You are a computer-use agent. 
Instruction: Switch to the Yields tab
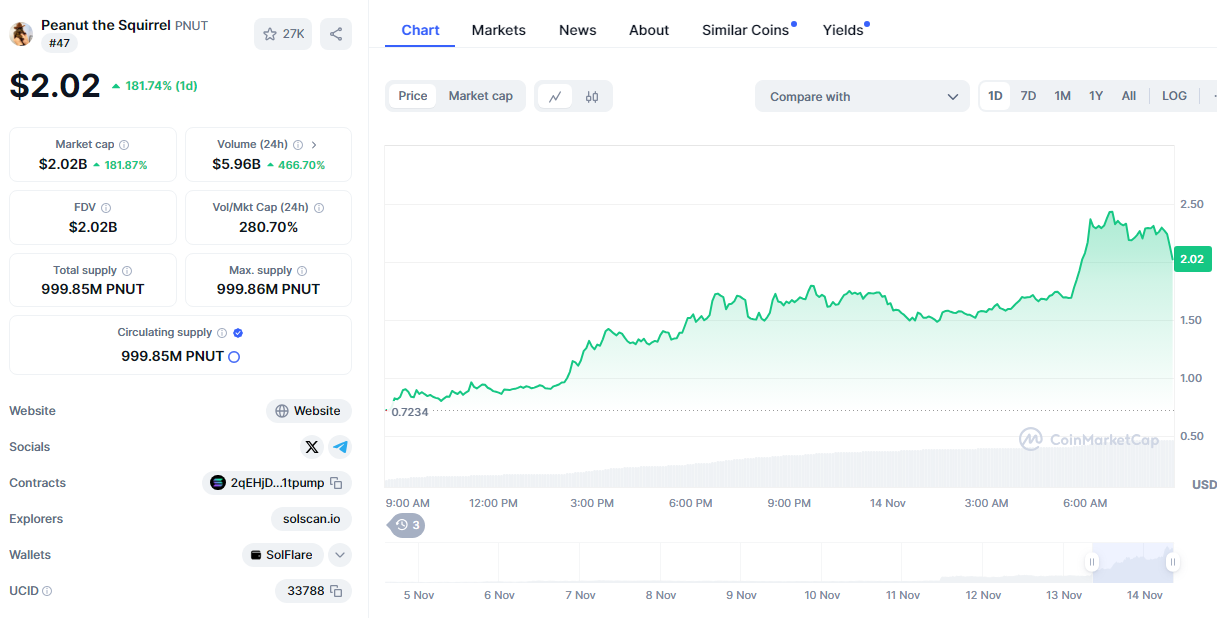coord(844,30)
